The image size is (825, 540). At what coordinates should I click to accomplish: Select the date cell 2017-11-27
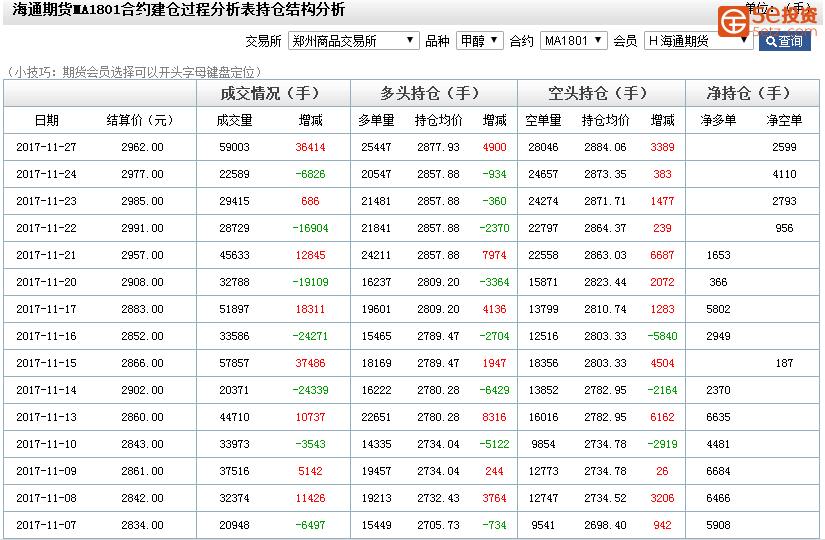[x=46, y=147]
